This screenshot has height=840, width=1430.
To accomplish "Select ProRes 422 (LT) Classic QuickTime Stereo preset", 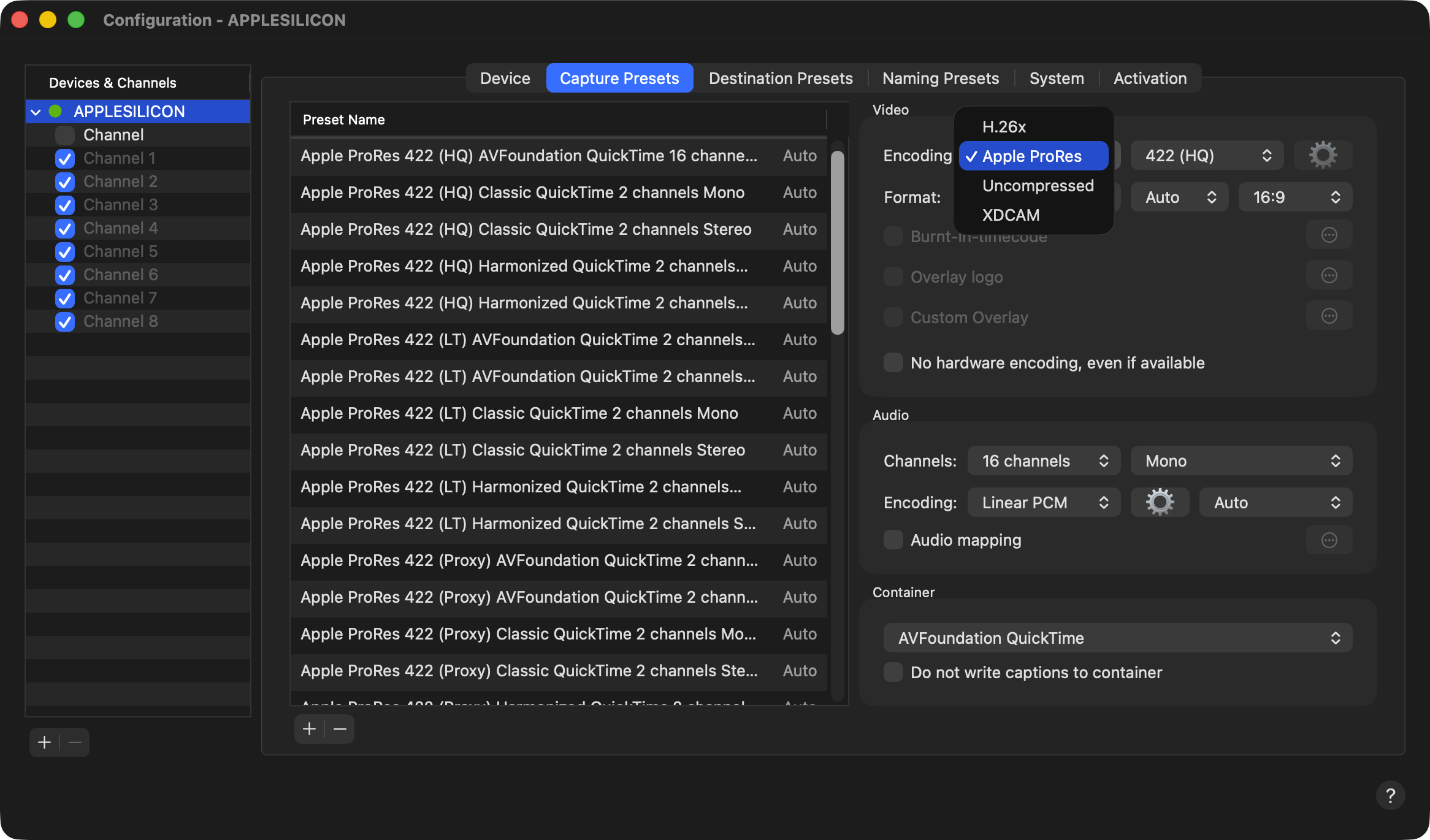I will tap(559, 451).
